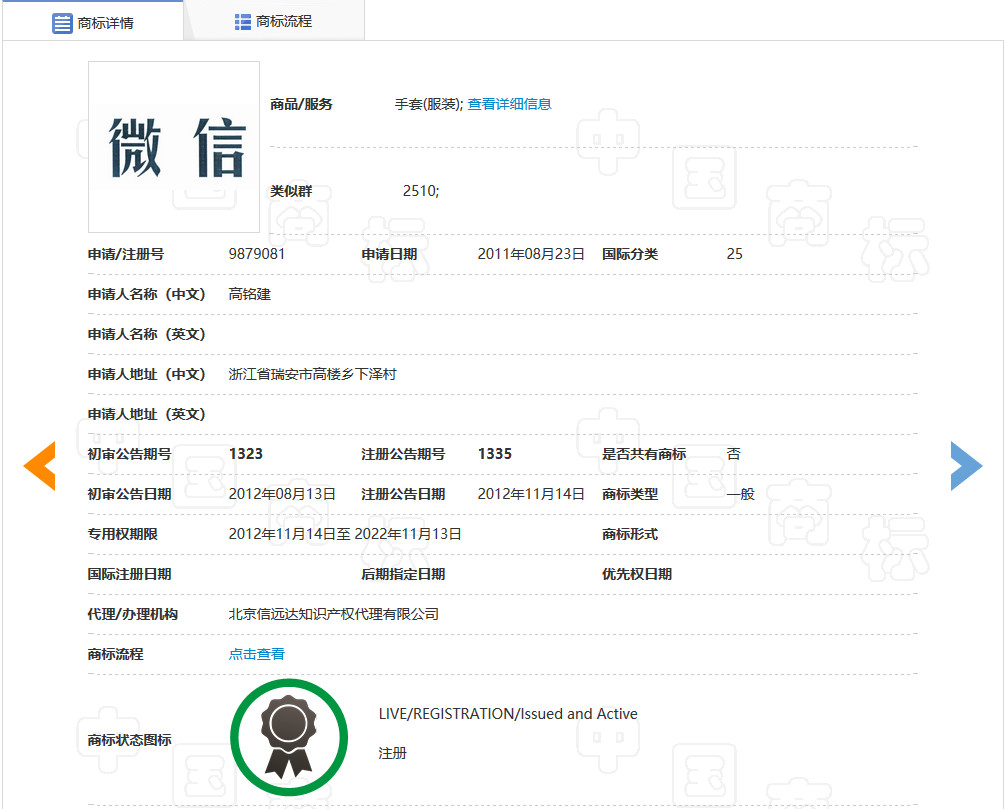
Task: Click the 商标状态图标 label
Action: pyautogui.click(x=130, y=740)
